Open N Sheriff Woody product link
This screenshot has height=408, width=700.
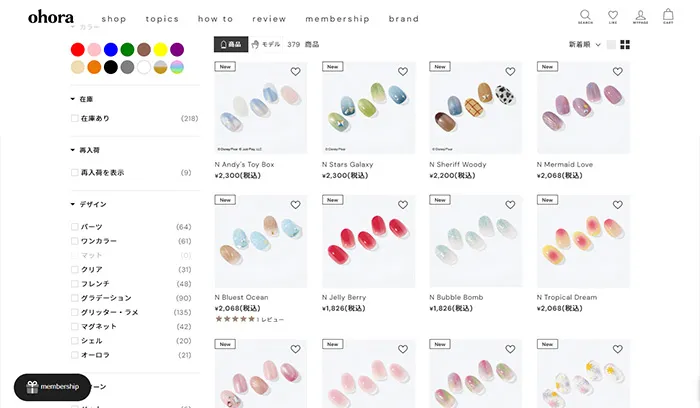pyautogui.click(x=458, y=164)
